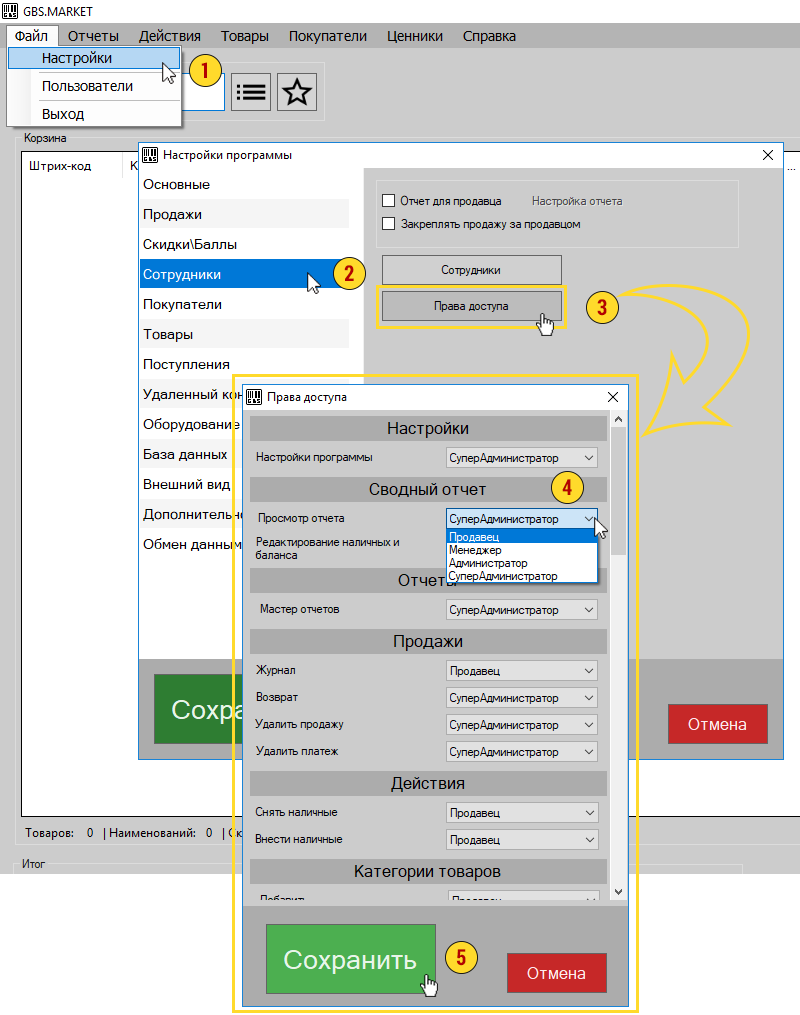Click 'Настройка отчета' link
This screenshot has height=1015, width=800.
[x=577, y=201]
